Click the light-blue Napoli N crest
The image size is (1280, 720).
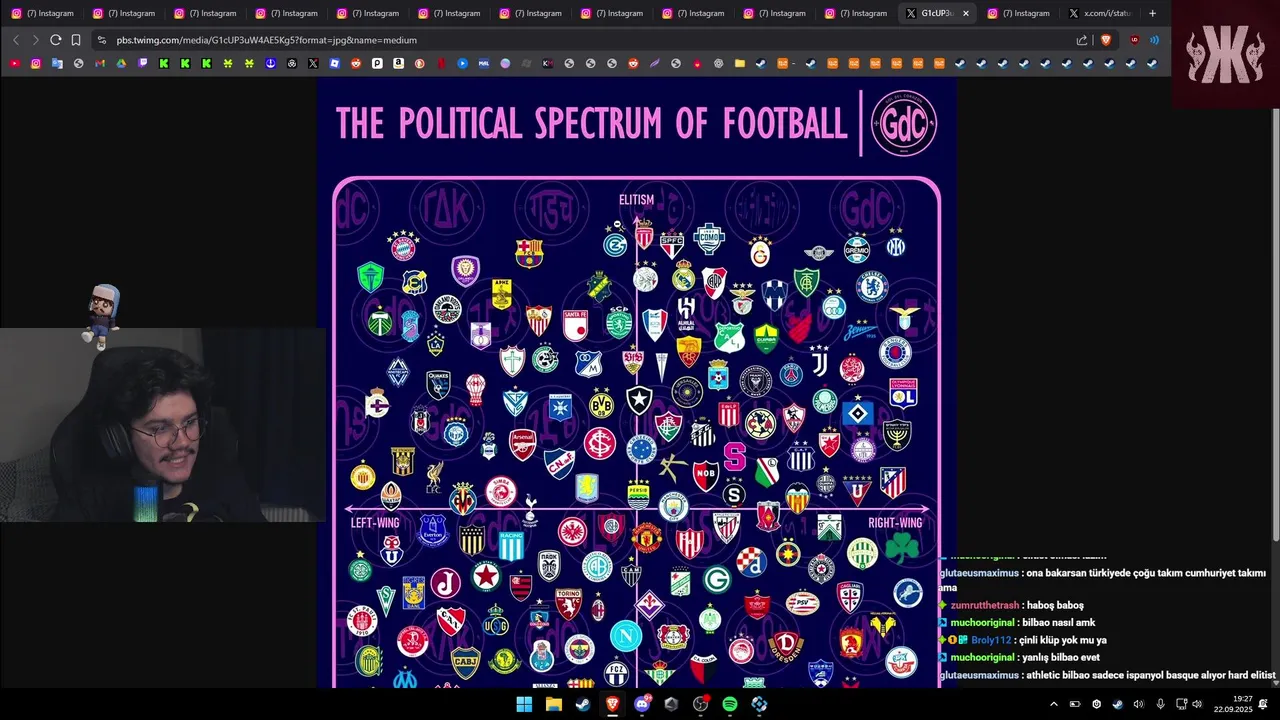[x=626, y=635]
